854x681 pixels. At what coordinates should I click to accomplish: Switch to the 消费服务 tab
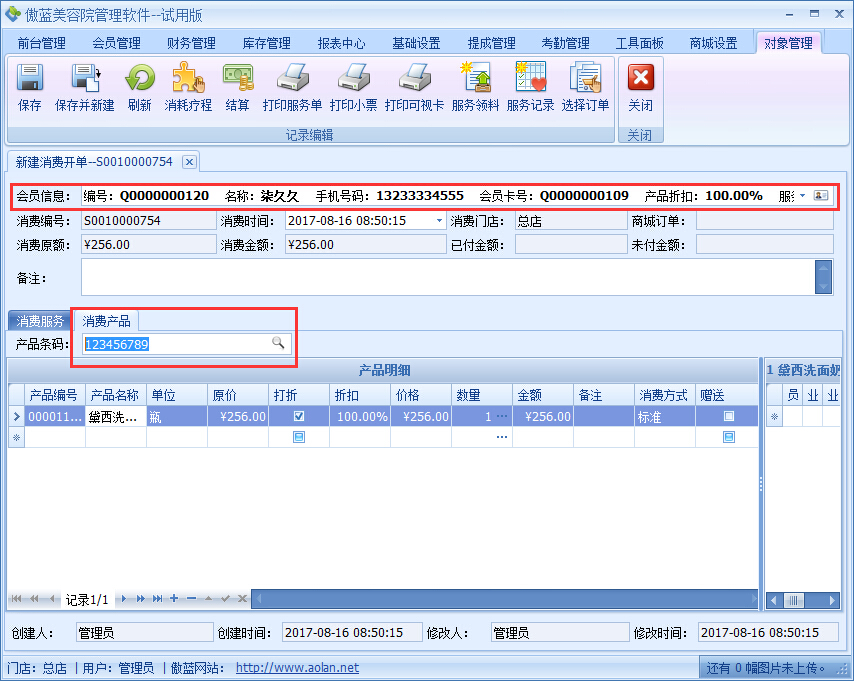coord(40,321)
